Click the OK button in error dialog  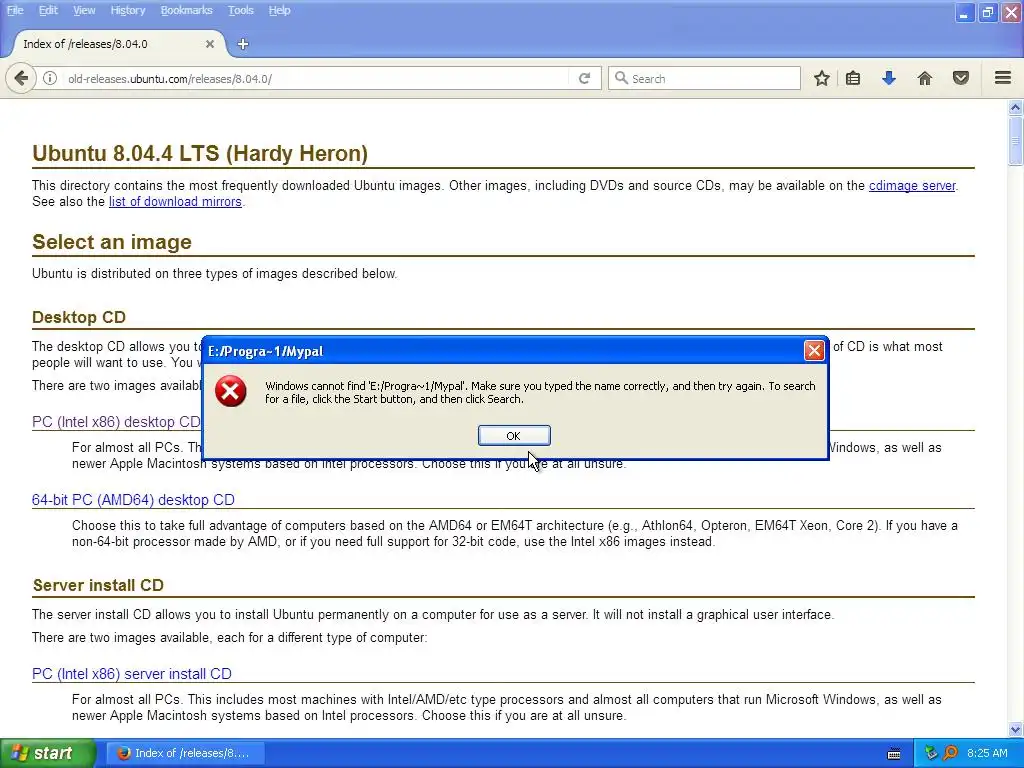pos(514,436)
